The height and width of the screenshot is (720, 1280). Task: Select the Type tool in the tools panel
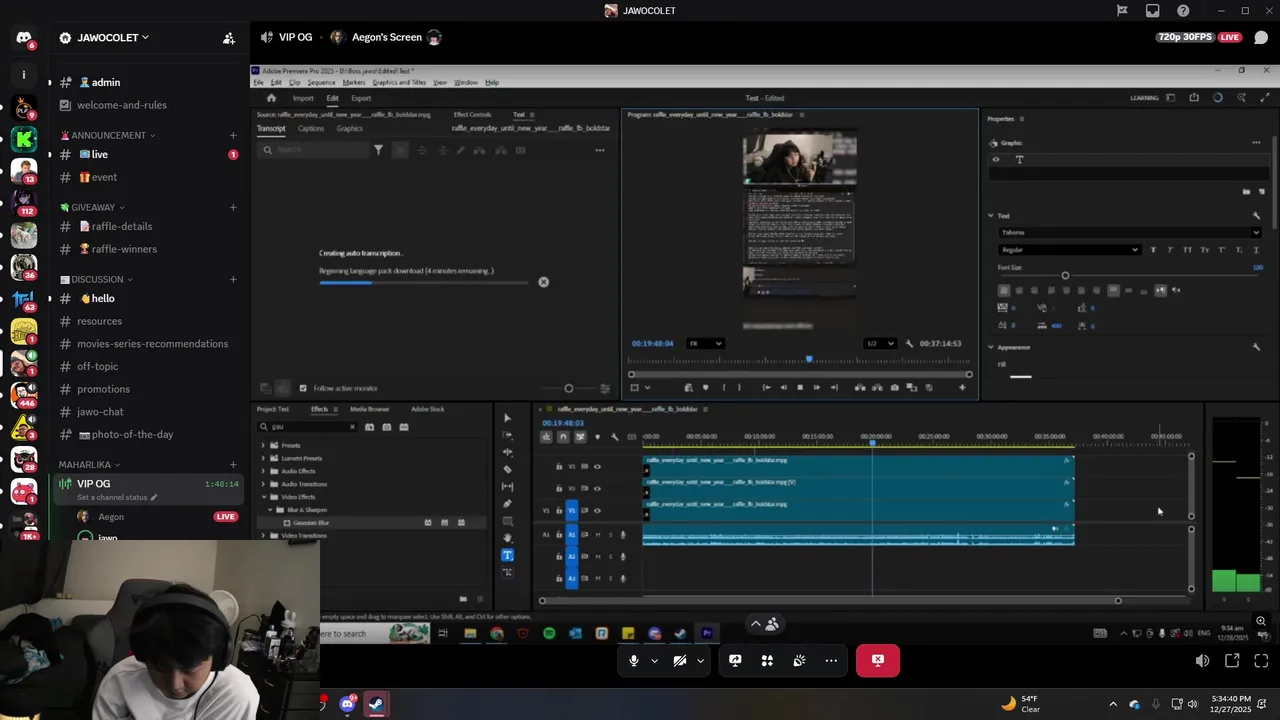click(507, 555)
